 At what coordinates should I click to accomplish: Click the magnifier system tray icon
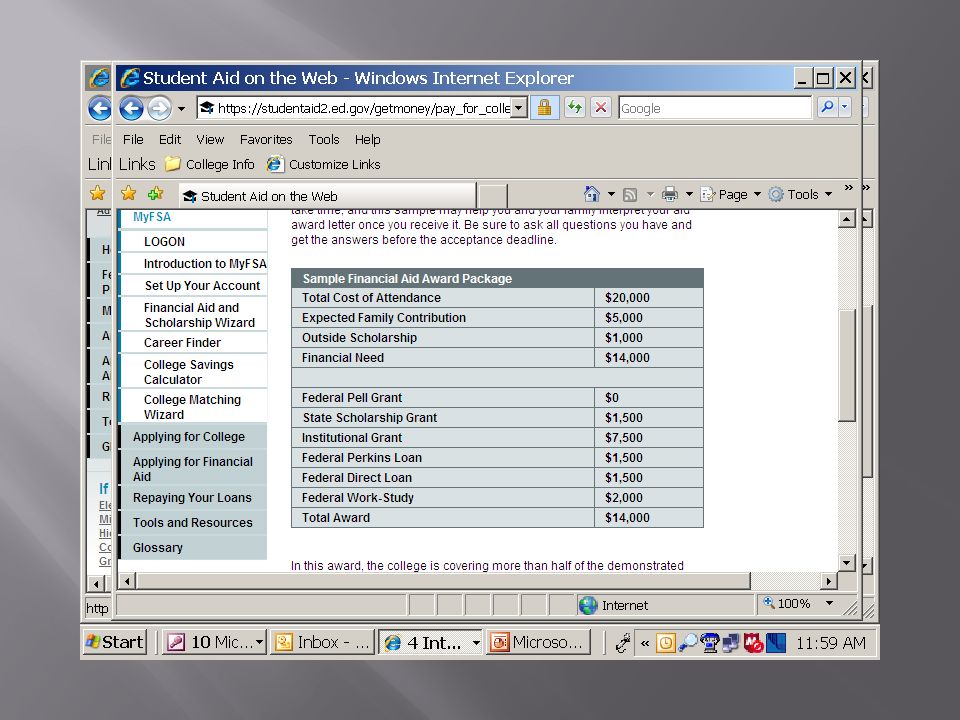coord(688,642)
